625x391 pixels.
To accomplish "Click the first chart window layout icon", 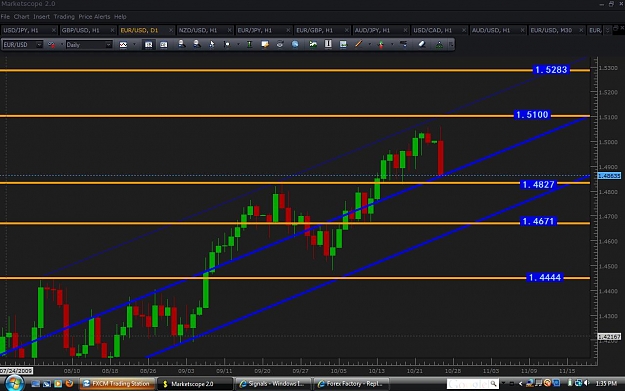I will pyautogui.click(x=148, y=45).
